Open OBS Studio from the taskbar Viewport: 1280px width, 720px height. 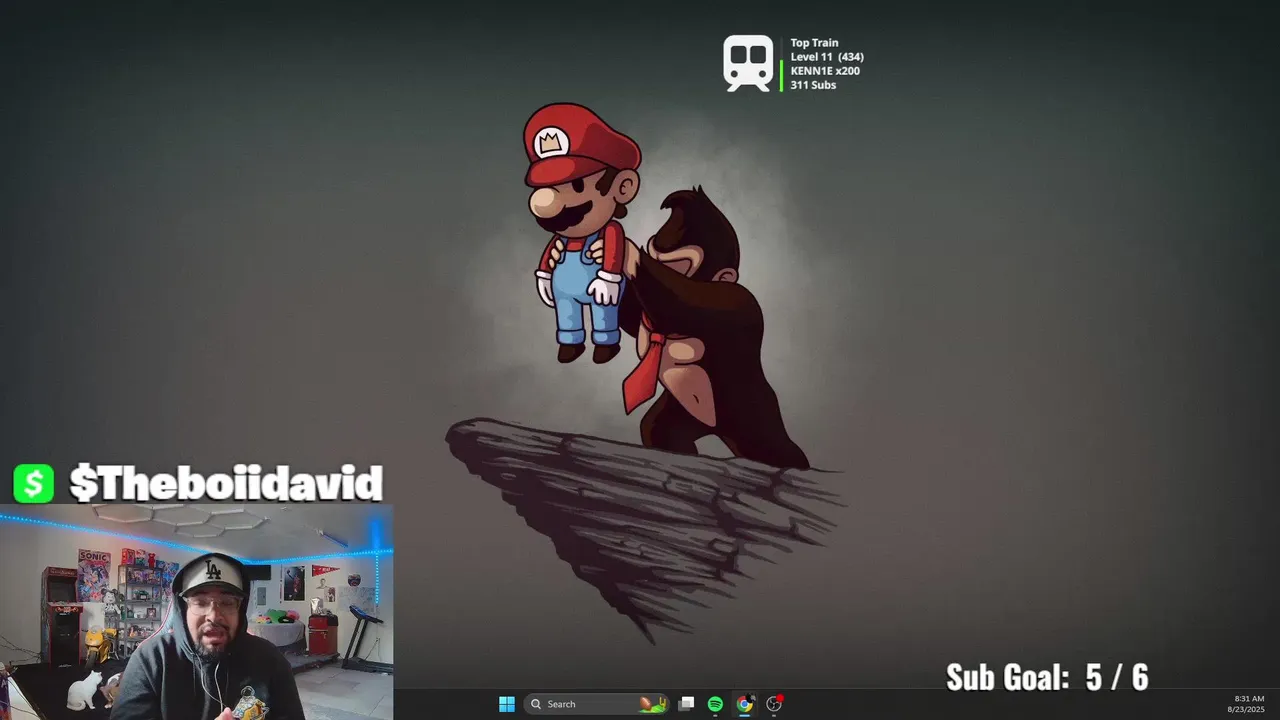[x=774, y=704]
